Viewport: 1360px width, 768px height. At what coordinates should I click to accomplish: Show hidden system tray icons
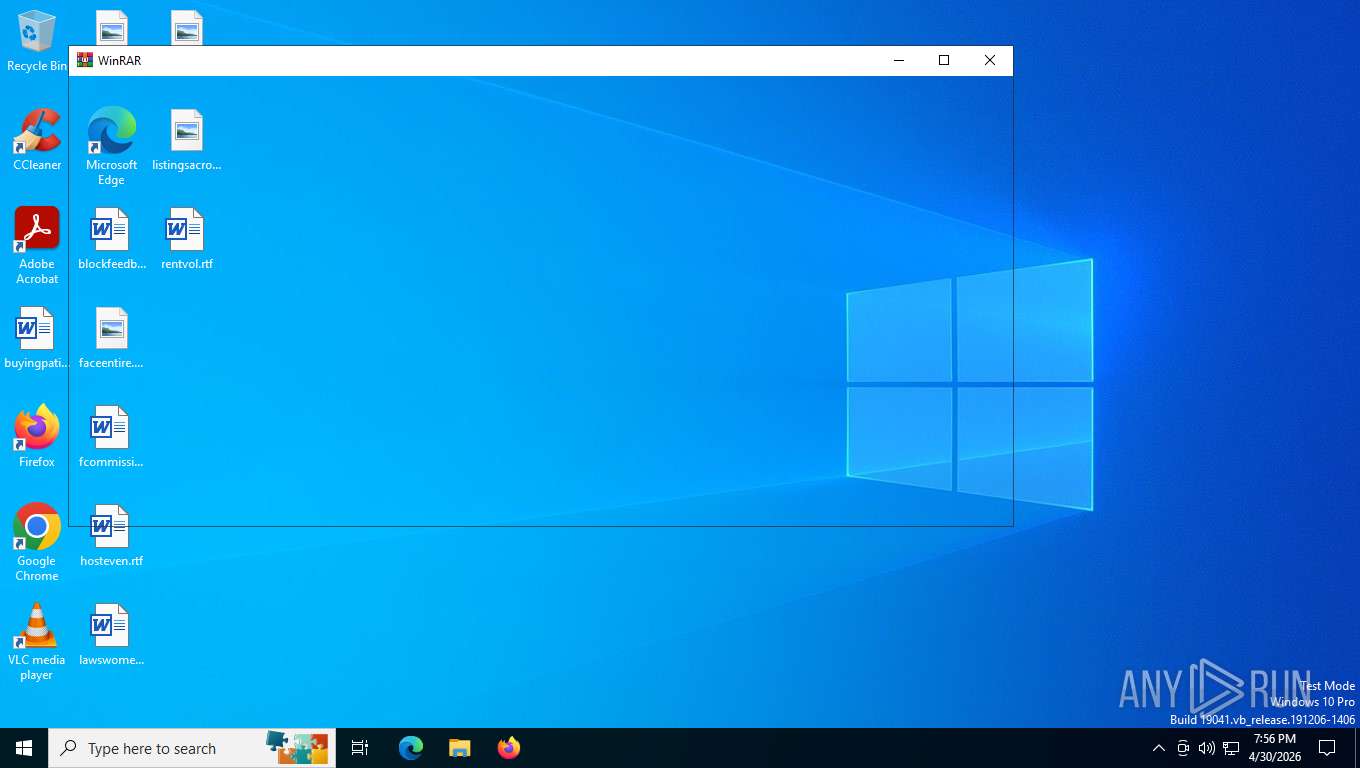(1158, 748)
